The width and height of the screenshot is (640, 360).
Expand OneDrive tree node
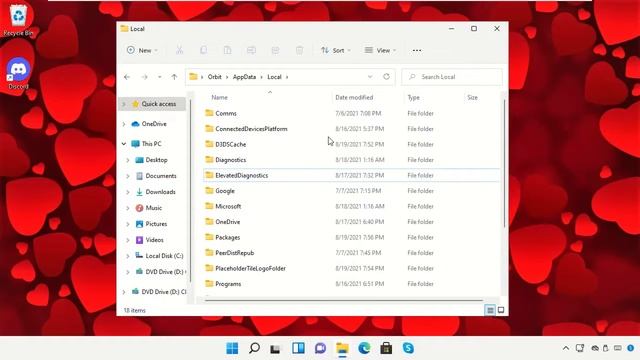124,124
